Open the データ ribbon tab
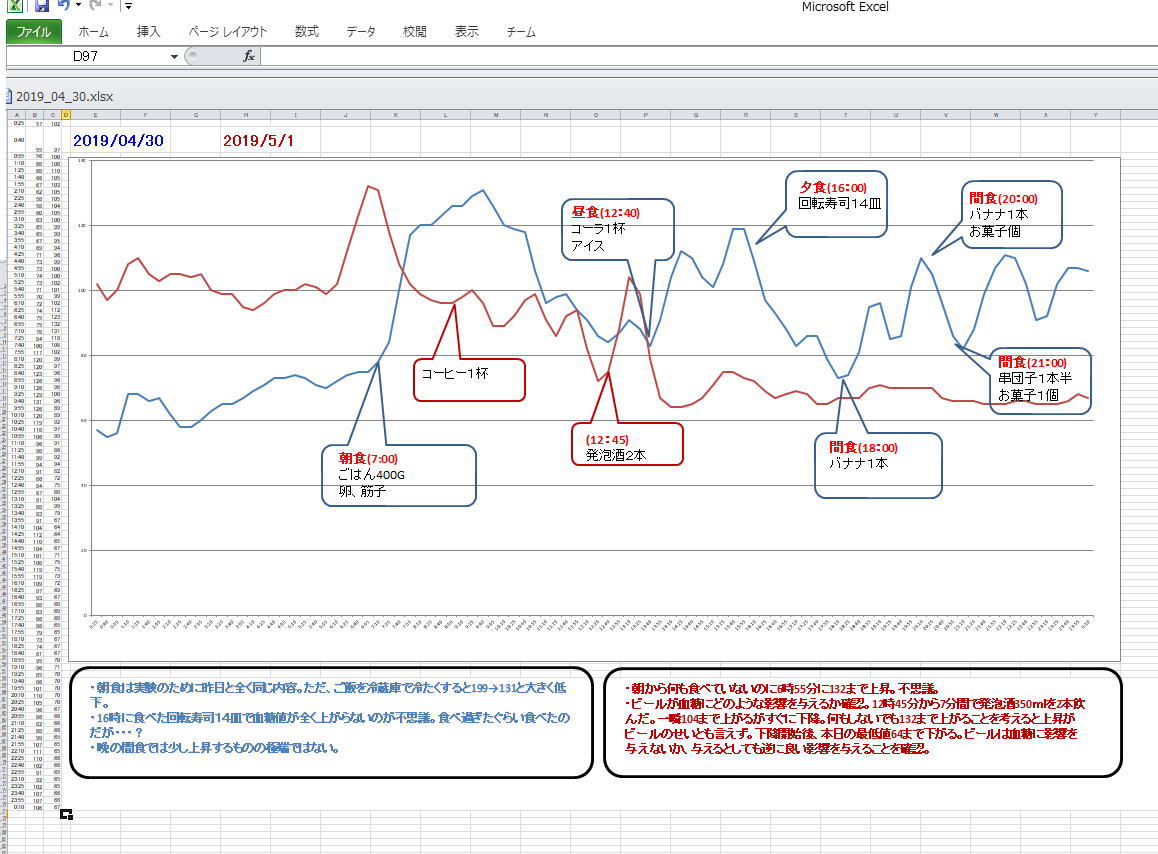Screen dimensions: 1158x854 pos(361,32)
